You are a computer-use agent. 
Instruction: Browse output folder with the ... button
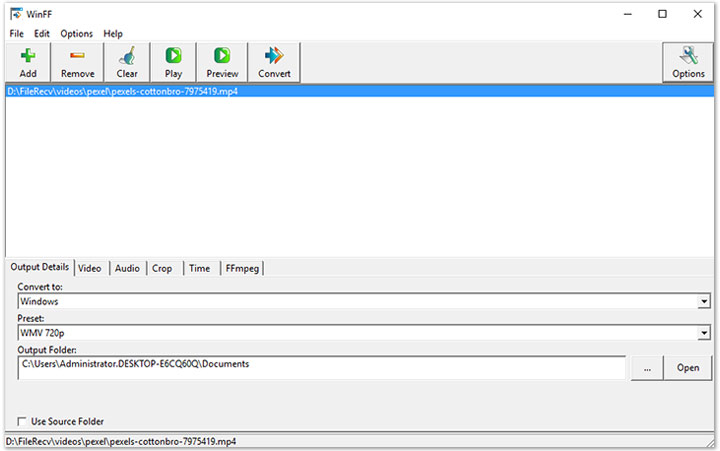tap(647, 368)
